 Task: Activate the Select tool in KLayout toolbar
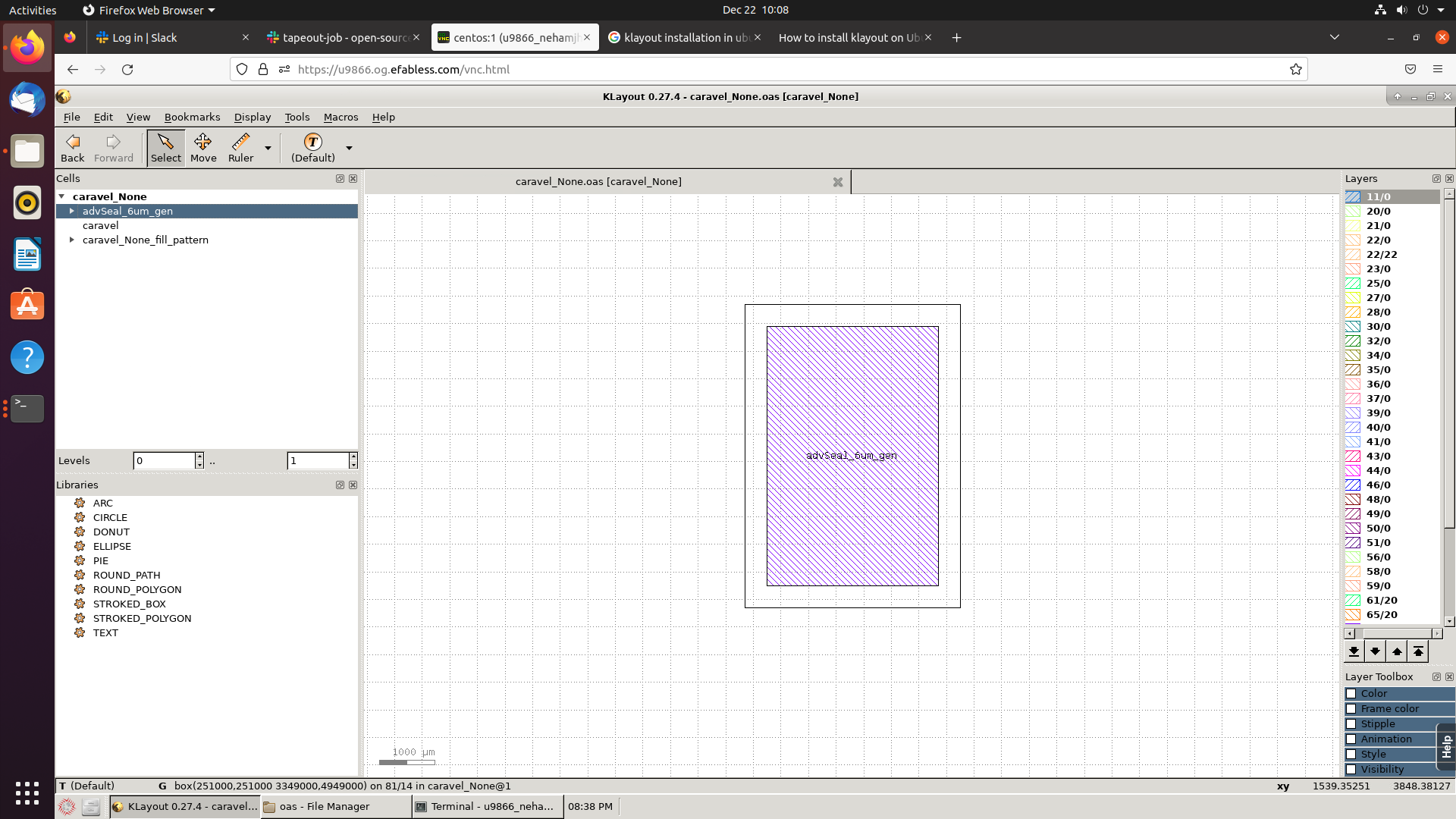[x=165, y=146]
